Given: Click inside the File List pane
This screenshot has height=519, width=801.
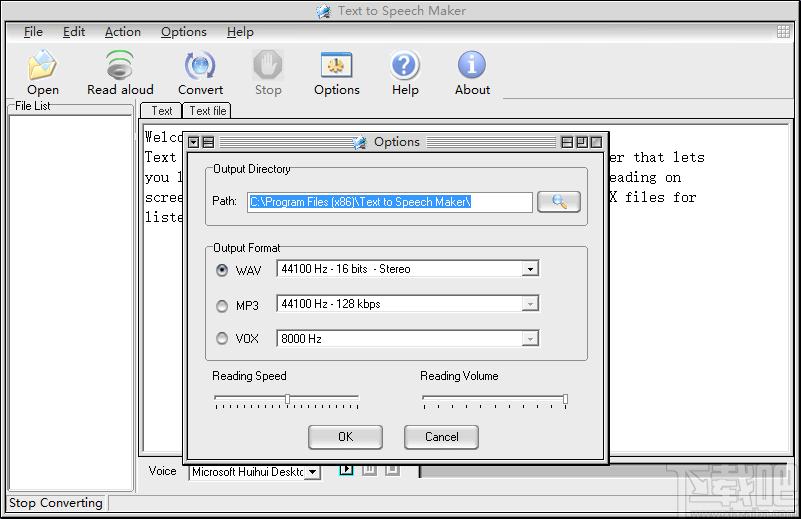Looking at the screenshot, I should point(71,301).
